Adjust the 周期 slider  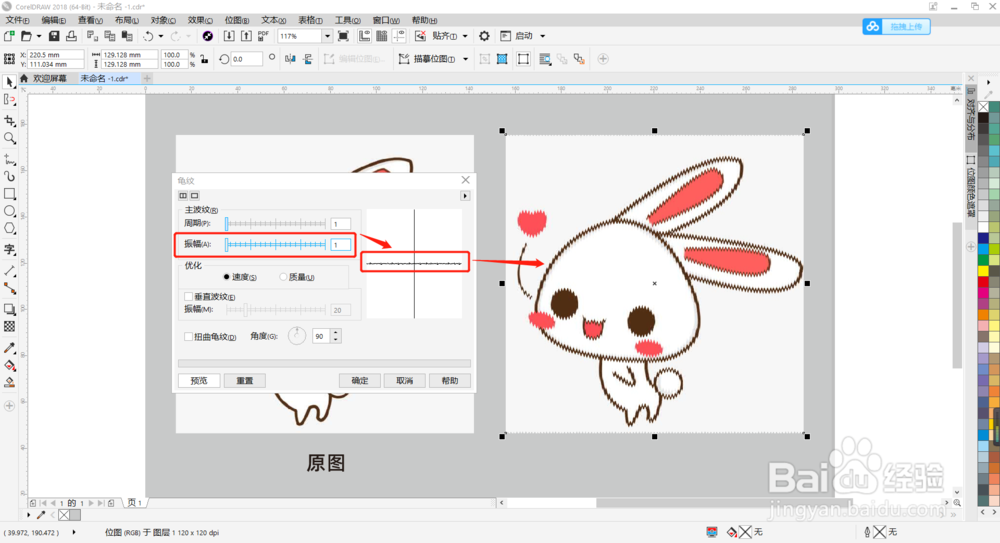click(x=276, y=223)
